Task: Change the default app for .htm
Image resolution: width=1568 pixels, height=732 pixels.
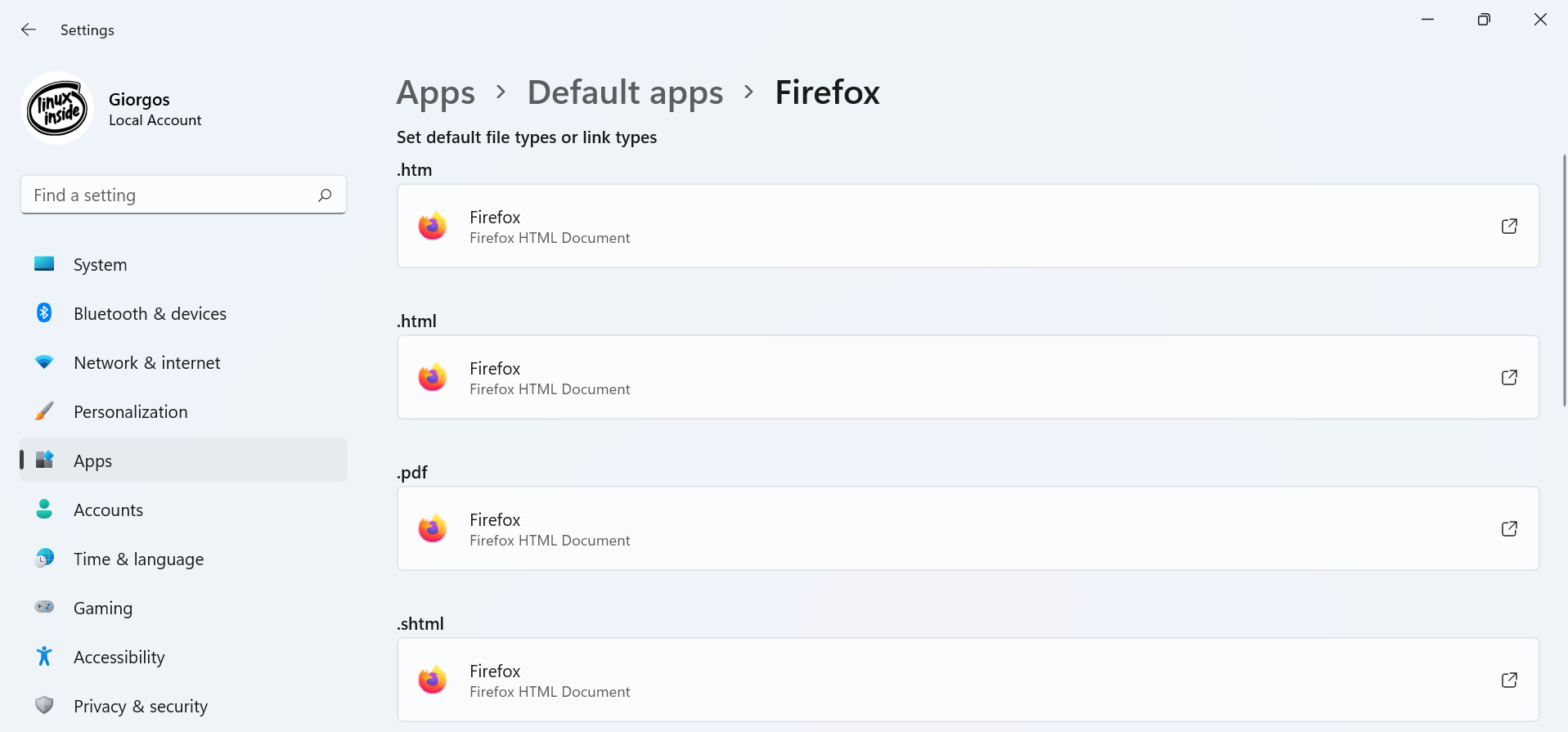Action: (968, 226)
